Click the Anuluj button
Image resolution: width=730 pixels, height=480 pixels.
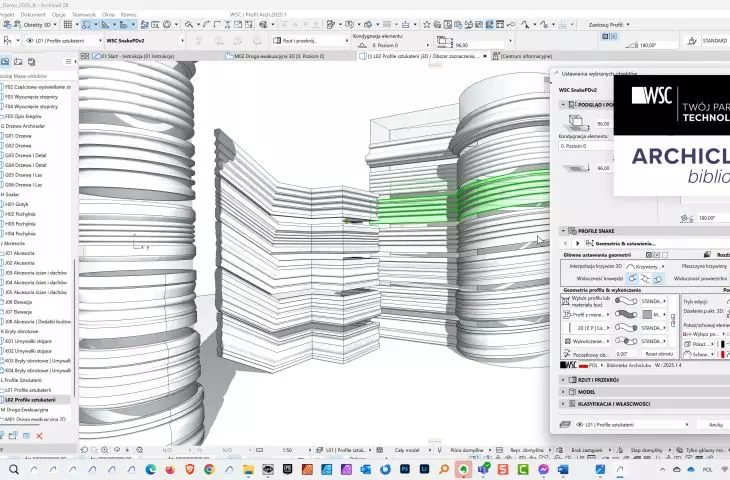(x=716, y=425)
